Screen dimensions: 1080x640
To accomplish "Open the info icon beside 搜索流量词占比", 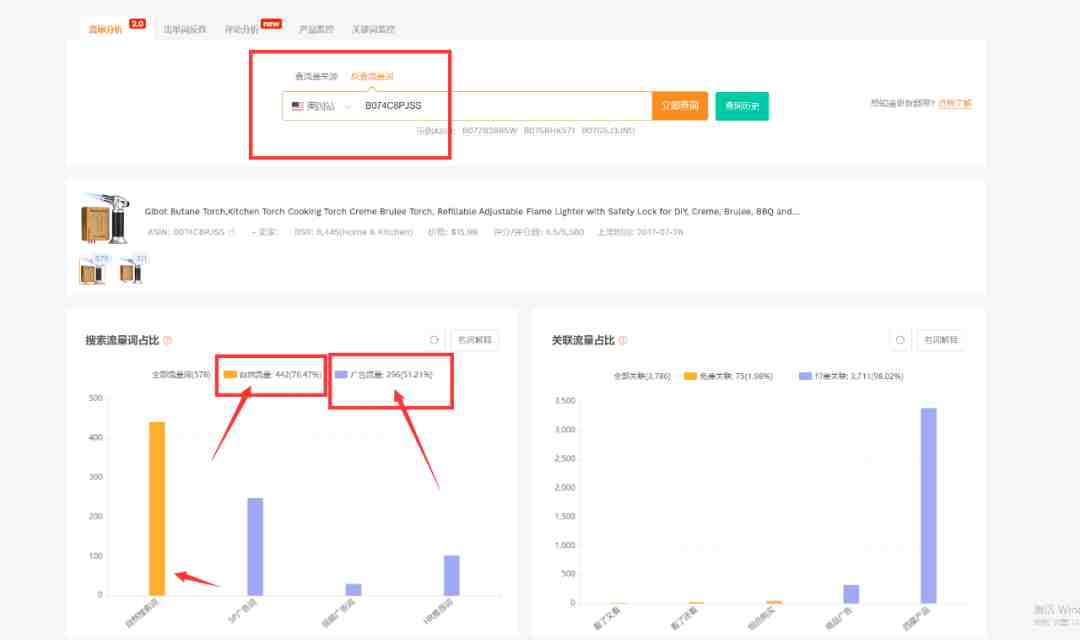I will pyautogui.click(x=167, y=340).
